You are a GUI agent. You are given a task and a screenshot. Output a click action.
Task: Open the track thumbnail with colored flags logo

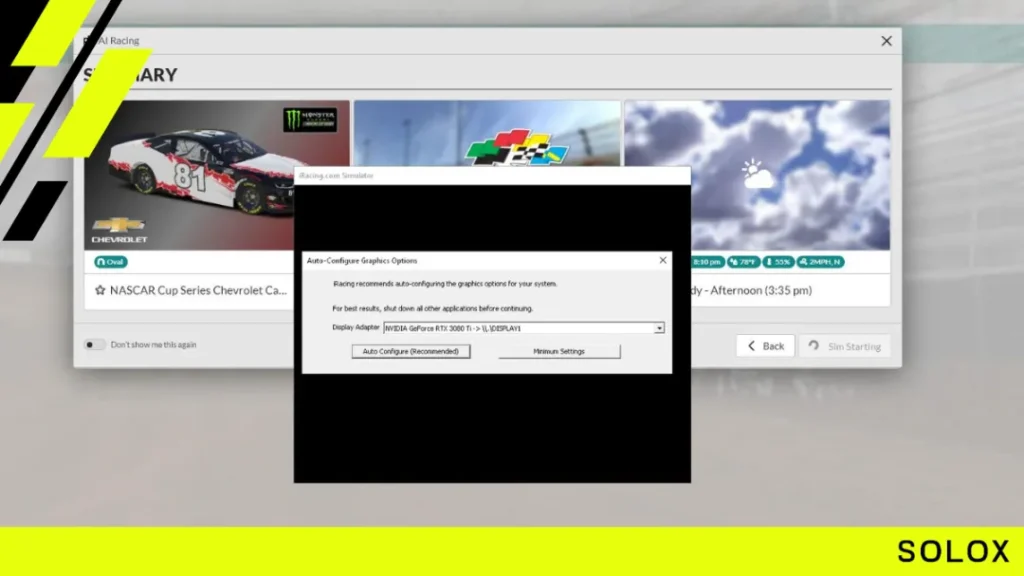pos(487,133)
